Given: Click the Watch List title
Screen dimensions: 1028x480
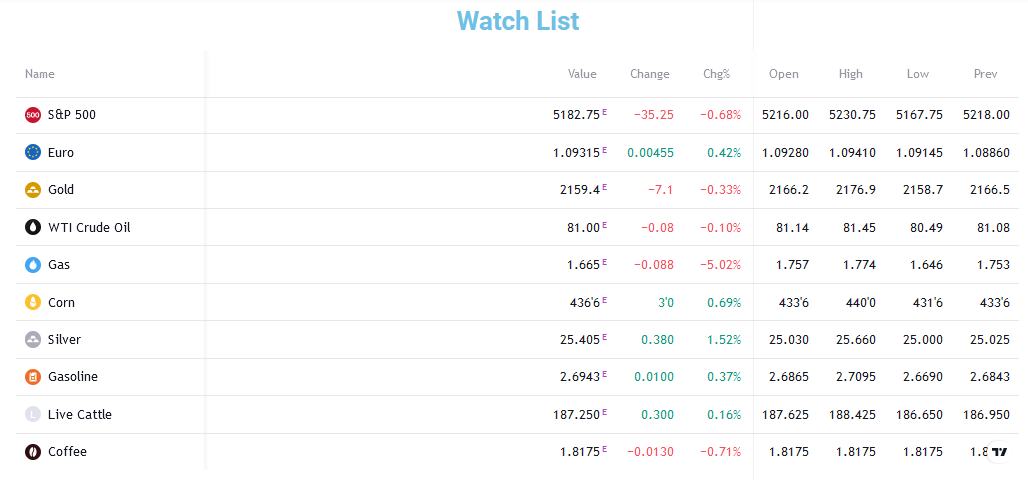Looking at the screenshot, I should pos(517,21).
